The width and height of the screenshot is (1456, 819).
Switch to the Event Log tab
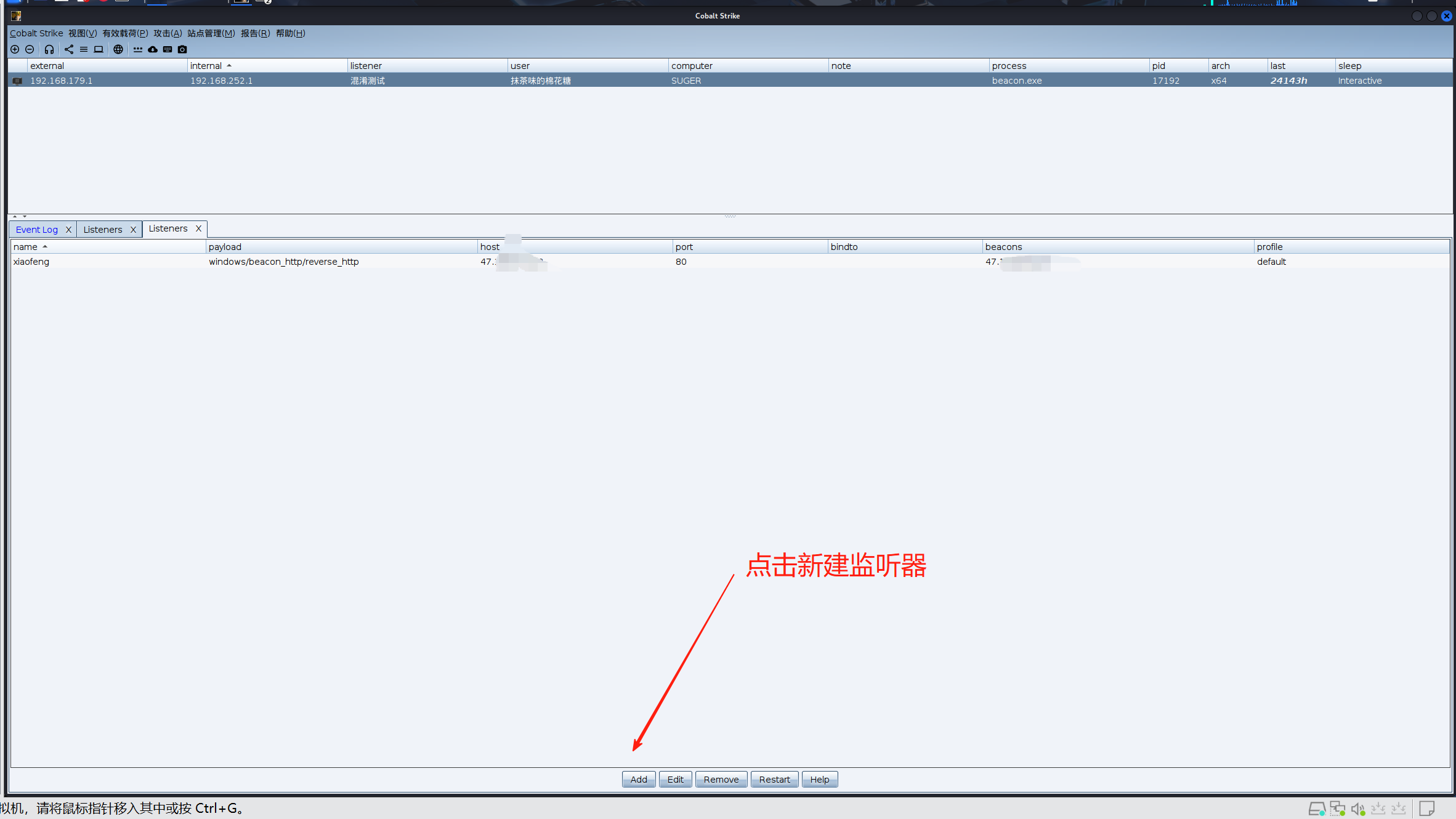point(37,230)
